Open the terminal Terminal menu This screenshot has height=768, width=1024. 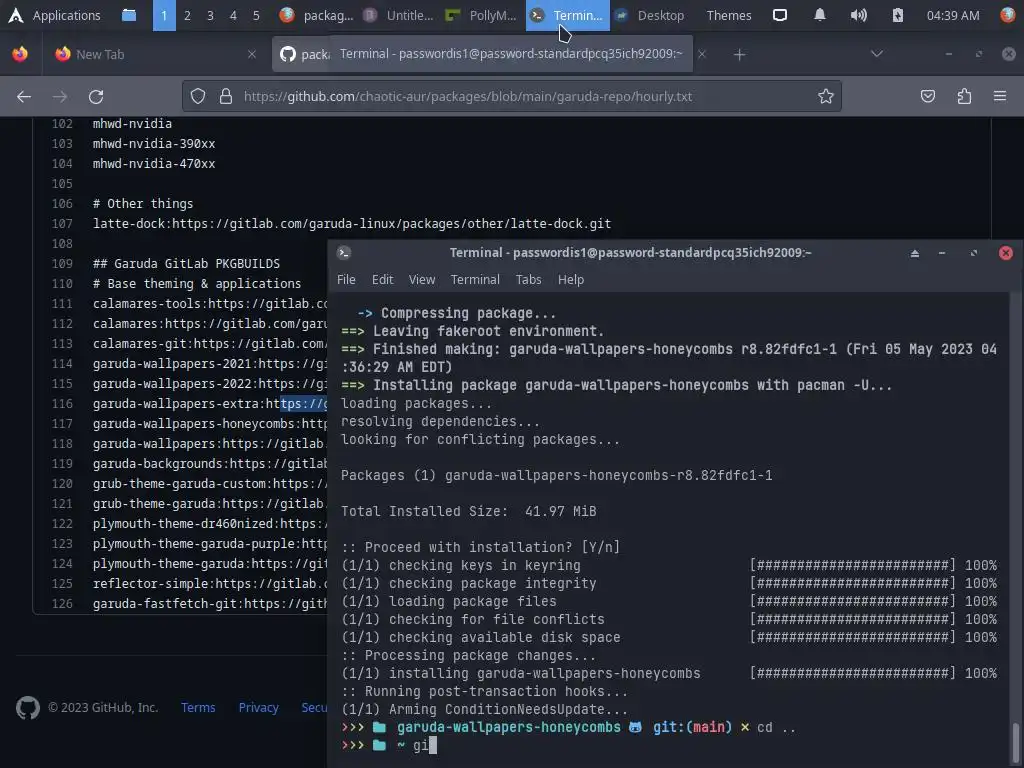click(x=475, y=280)
